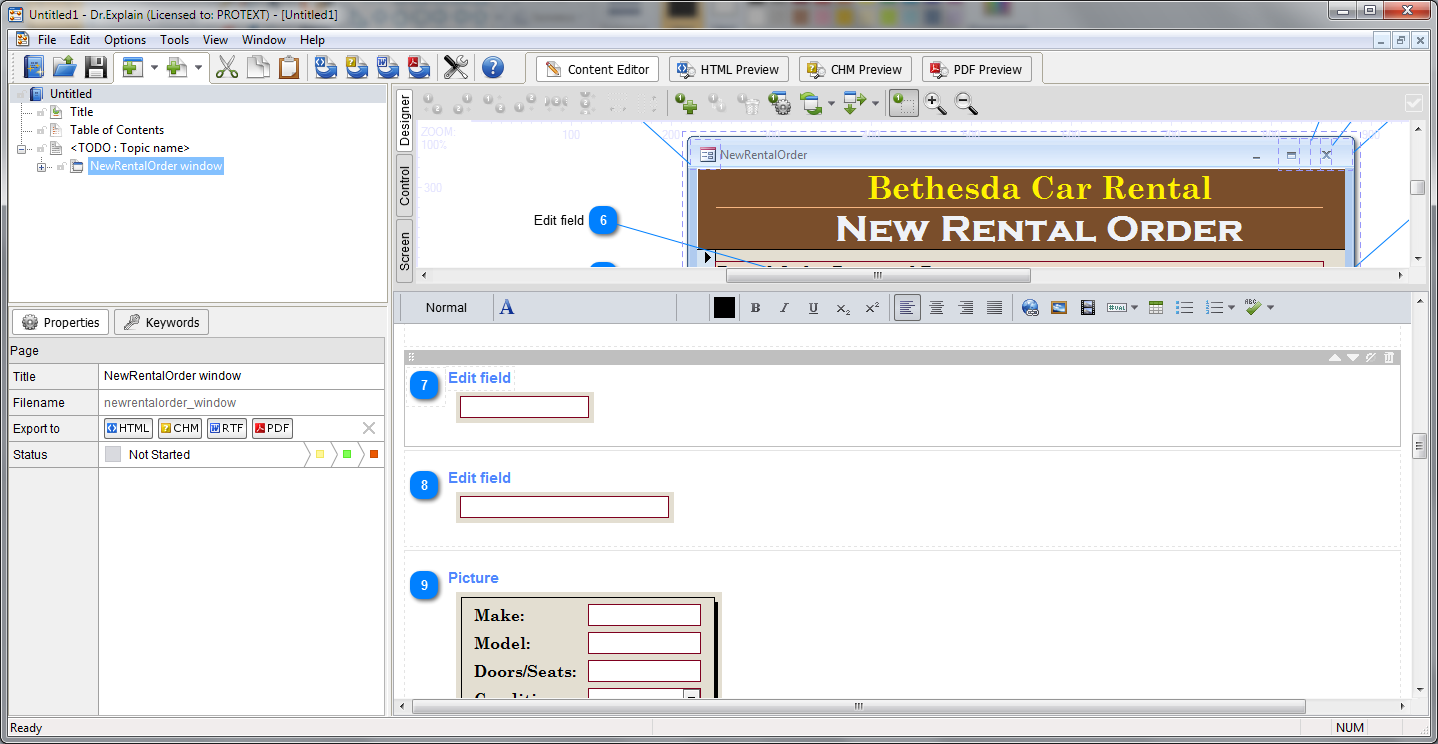Export to CHM toolbar icon

click(x=357, y=67)
